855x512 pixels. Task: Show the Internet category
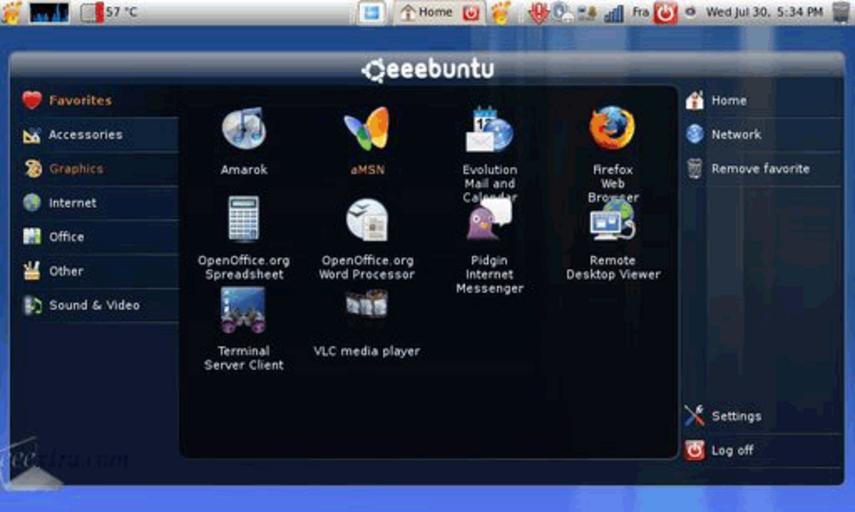click(x=73, y=203)
